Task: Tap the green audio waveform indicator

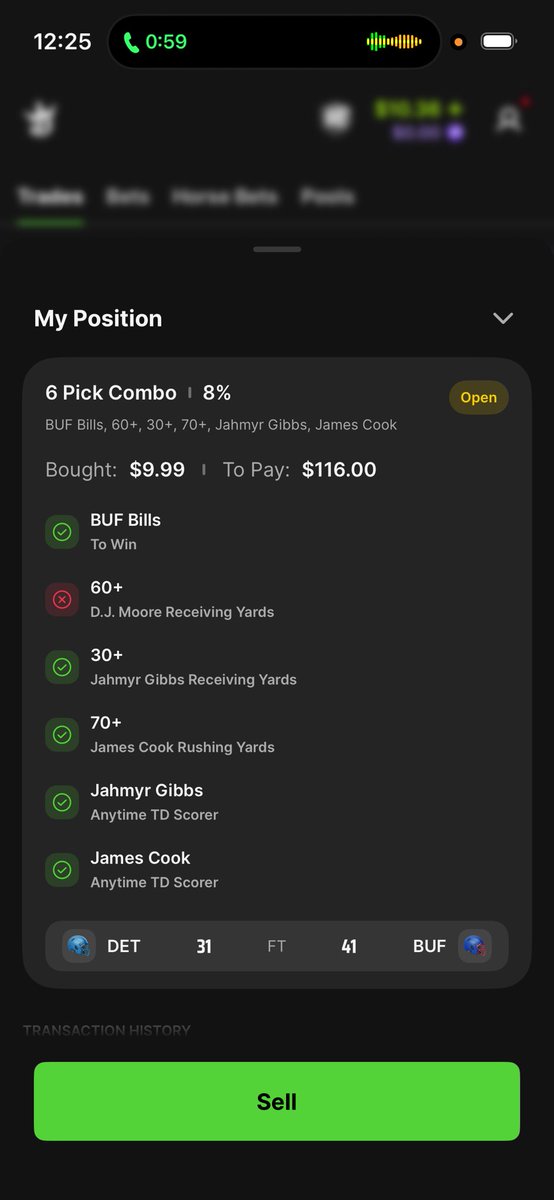Action: 394,42
